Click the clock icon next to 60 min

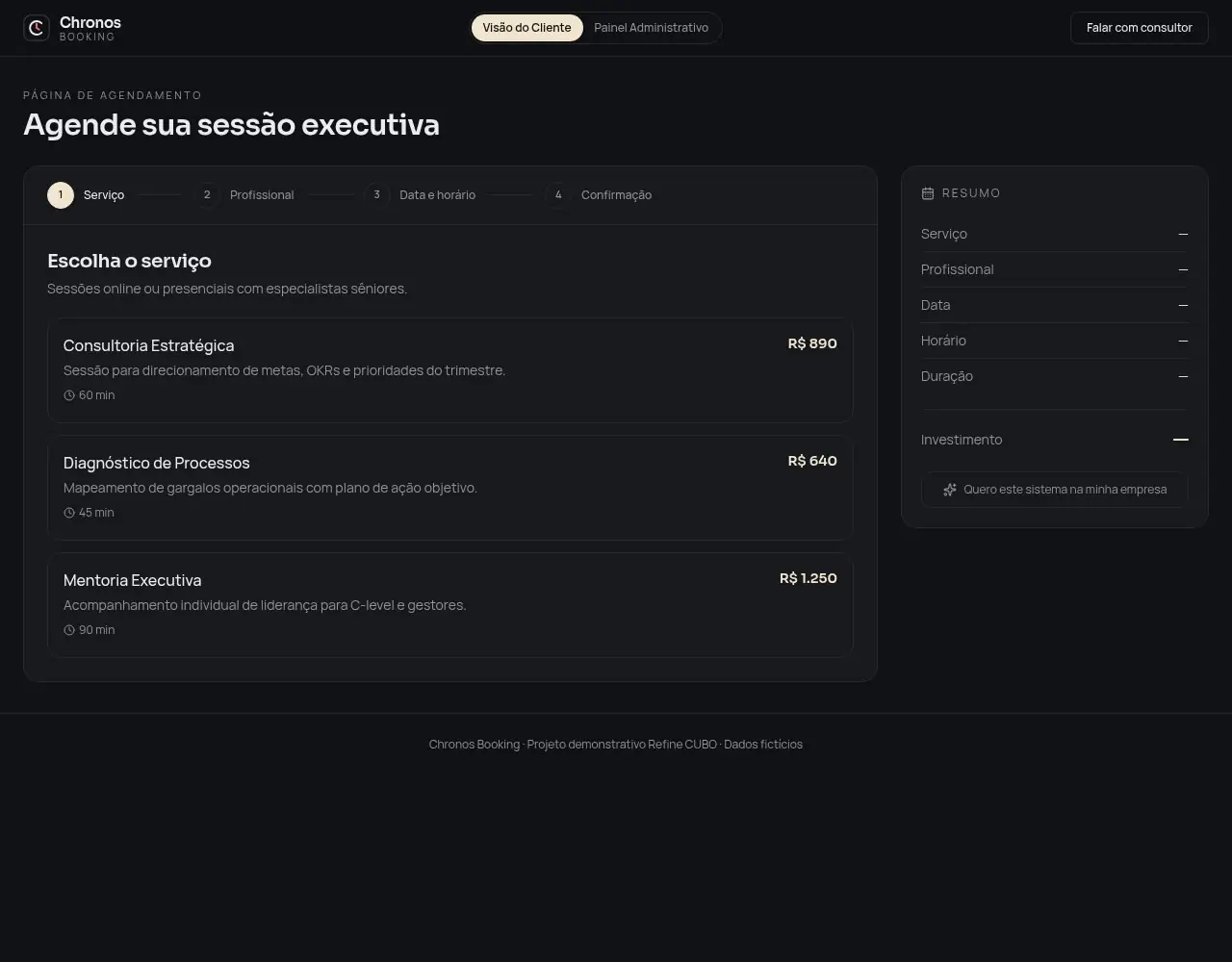pyautogui.click(x=69, y=395)
